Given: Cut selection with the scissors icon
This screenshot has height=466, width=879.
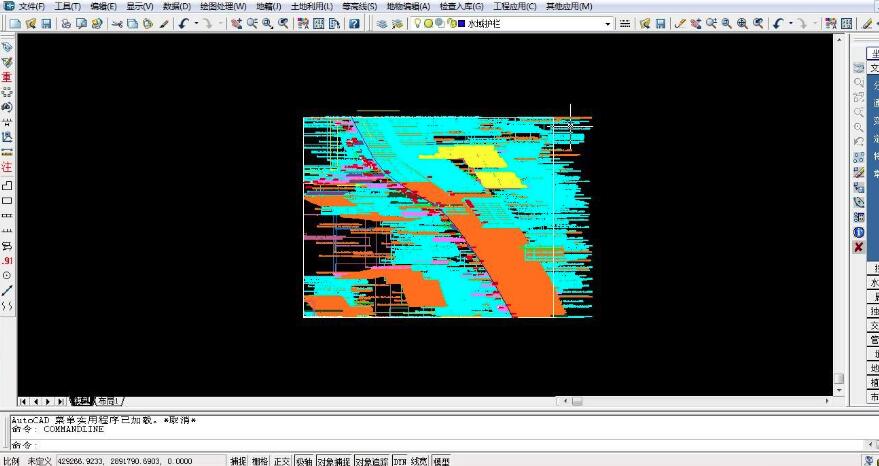Looking at the screenshot, I should [x=117, y=24].
